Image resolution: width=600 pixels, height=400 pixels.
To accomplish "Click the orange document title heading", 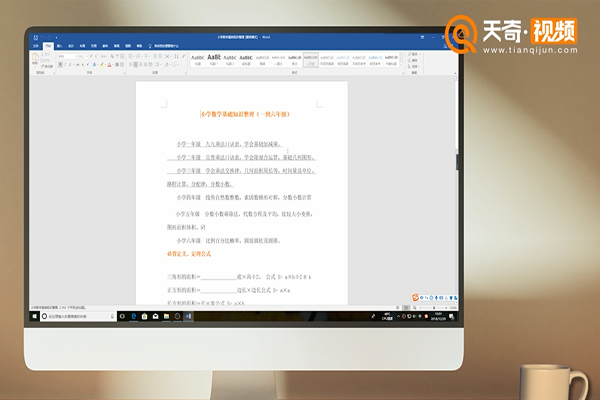I will tap(245, 114).
